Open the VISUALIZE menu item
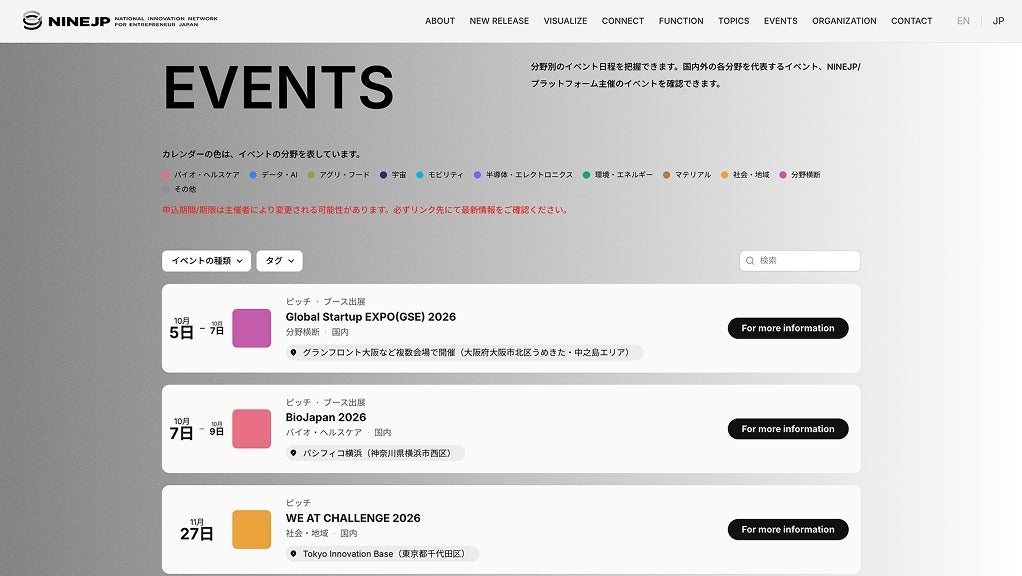Image resolution: width=1022 pixels, height=576 pixels. (565, 21)
